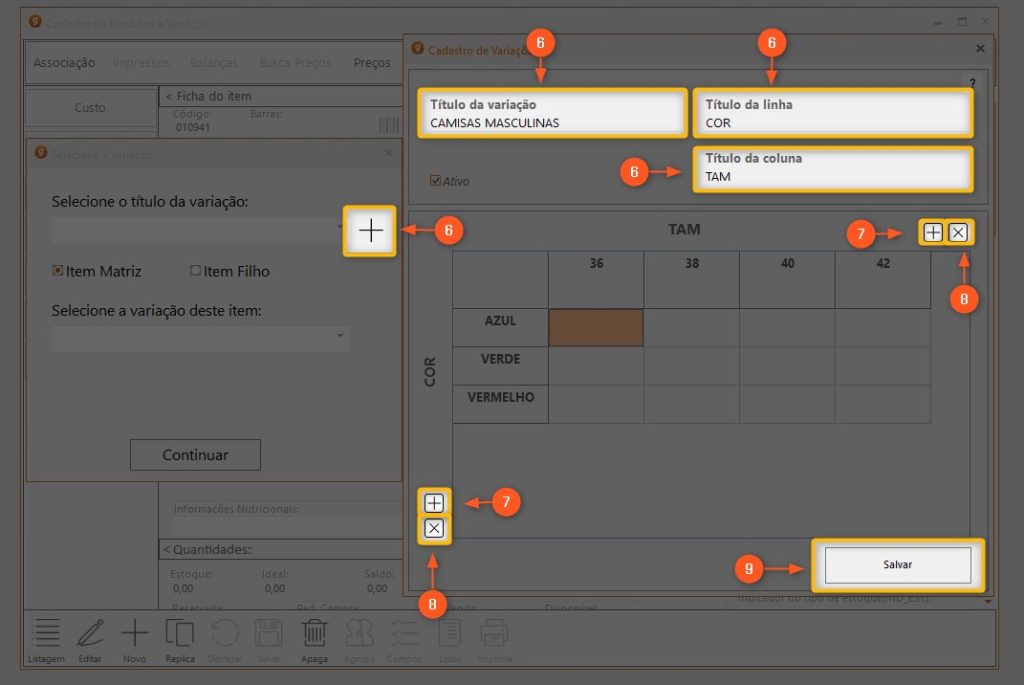
Task: Open Listagem in the bottom toolbar
Action: point(46,639)
